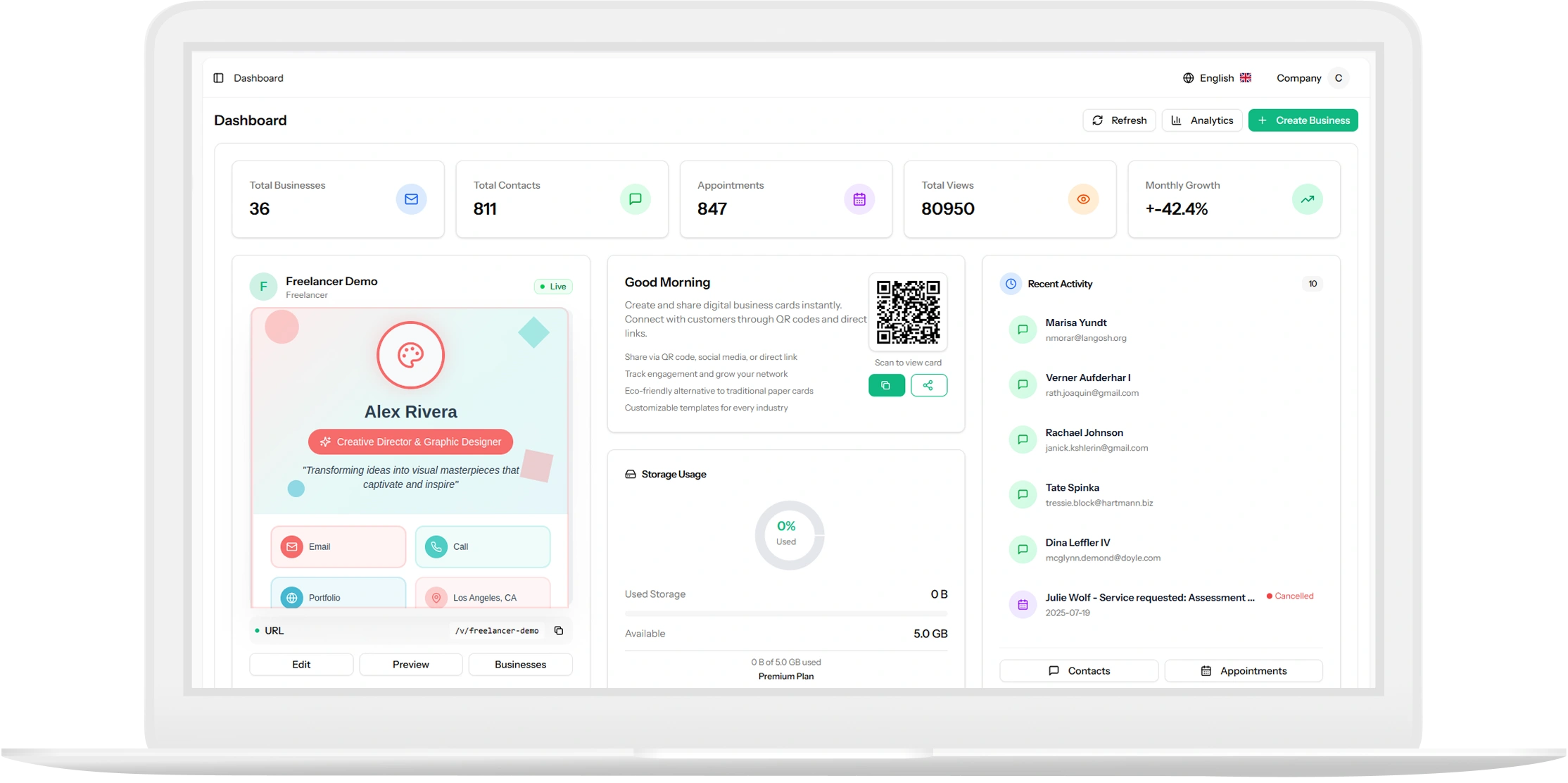Click the used storage progress bar

786,614
